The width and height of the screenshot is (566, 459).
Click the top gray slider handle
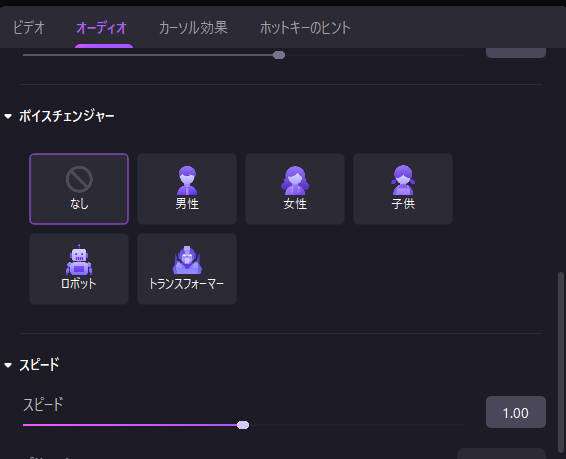(x=279, y=55)
